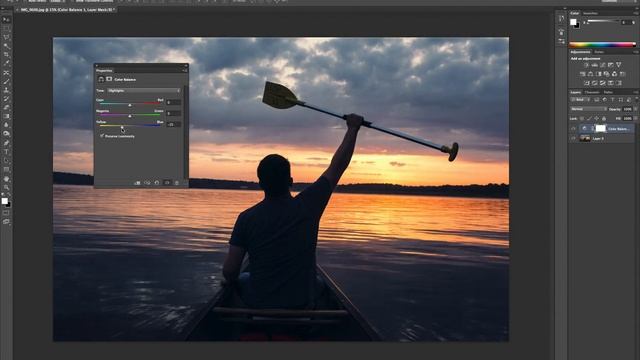Toggle Quick Mask mode in toolbar
Viewport: 640px width, 360px height.
coord(6,213)
